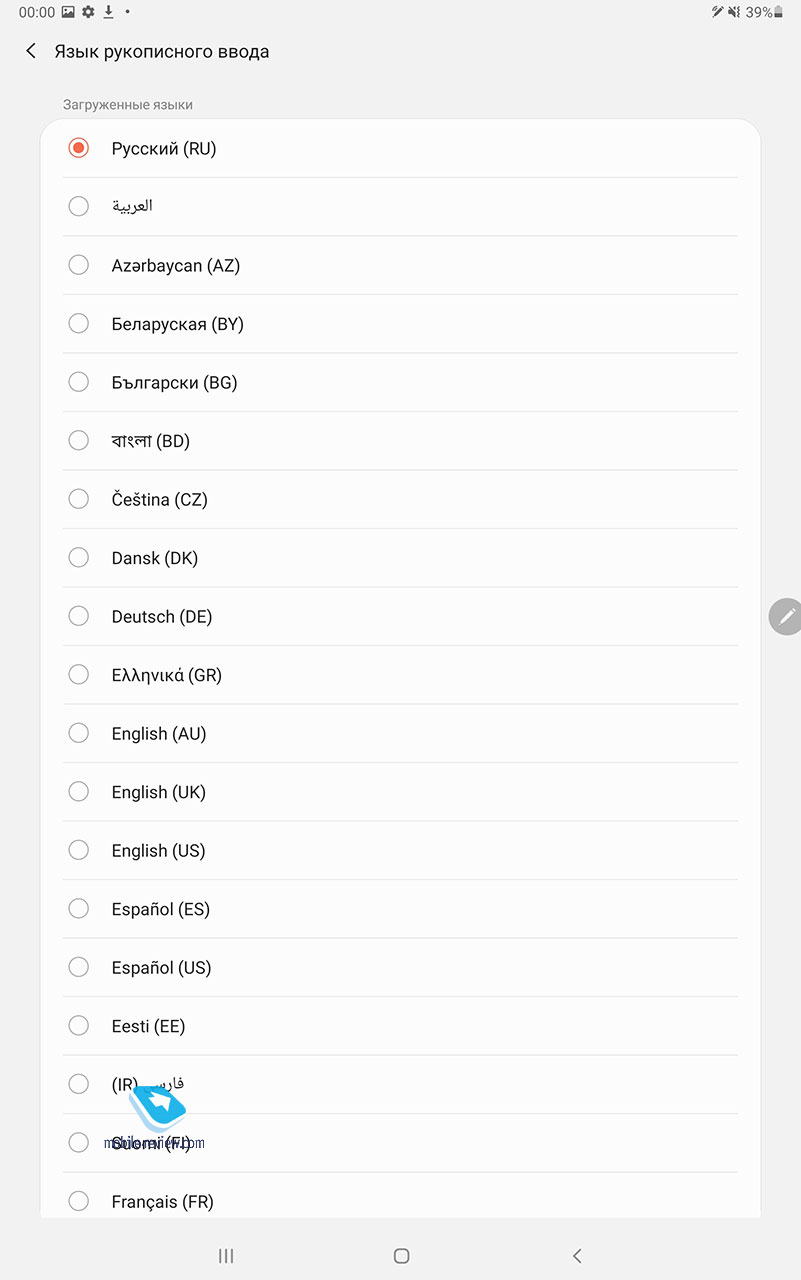Tap the back arrow in the header
Screen dimensions: 801x1280
tap(31, 51)
